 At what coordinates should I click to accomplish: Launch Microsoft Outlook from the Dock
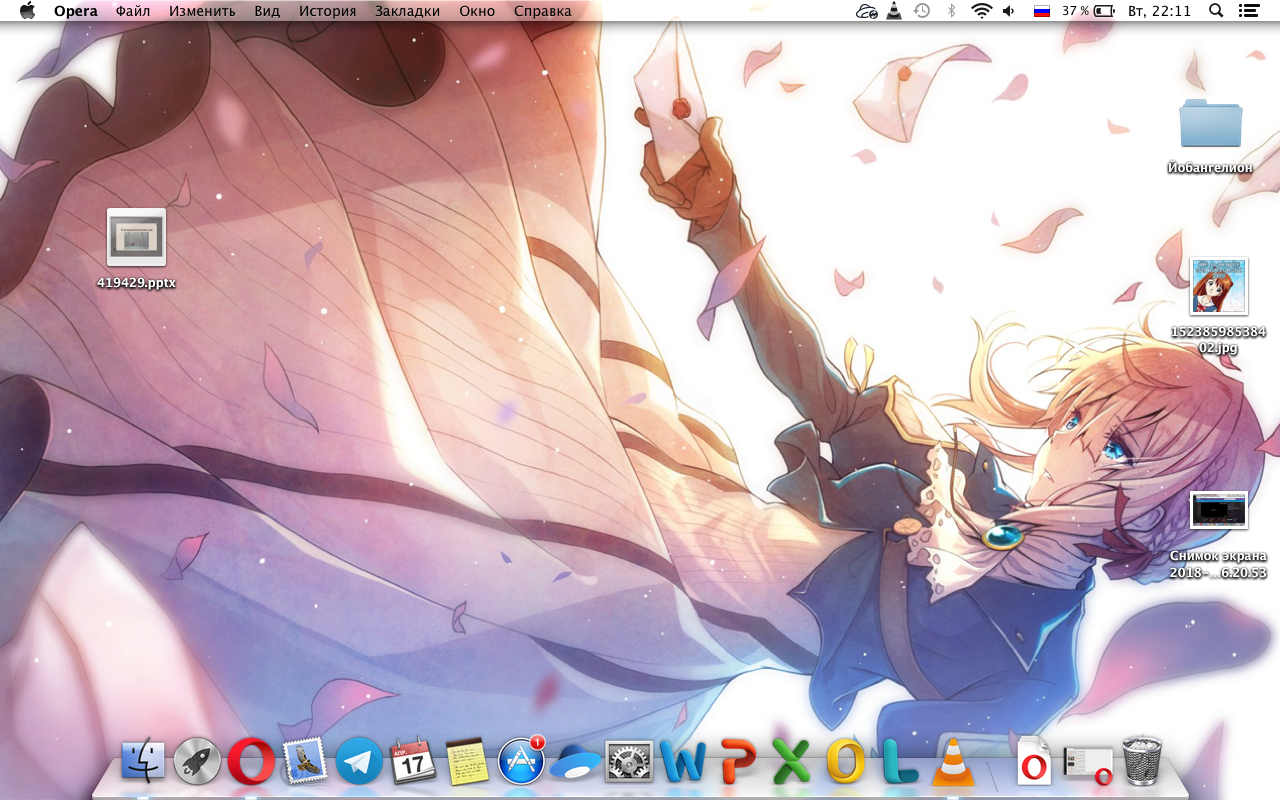845,763
